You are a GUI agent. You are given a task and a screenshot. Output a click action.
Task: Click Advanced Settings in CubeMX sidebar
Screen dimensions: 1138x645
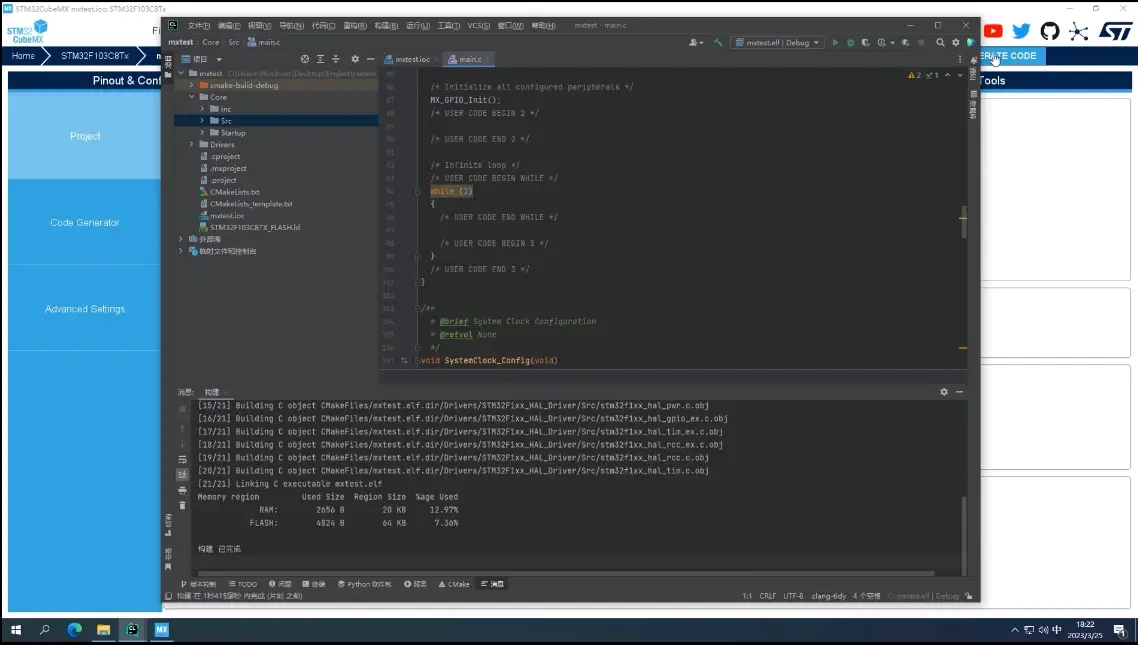click(84, 309)
